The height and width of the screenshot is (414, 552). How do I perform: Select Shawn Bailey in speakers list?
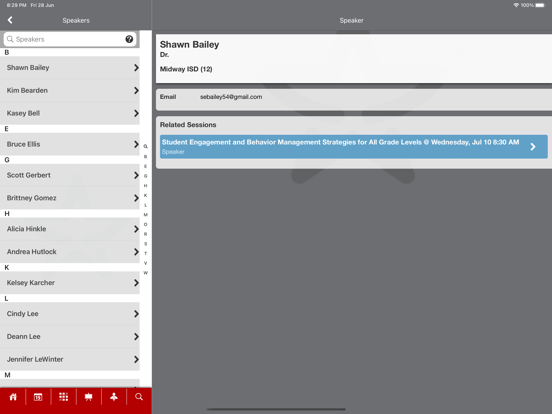(70, 68)
